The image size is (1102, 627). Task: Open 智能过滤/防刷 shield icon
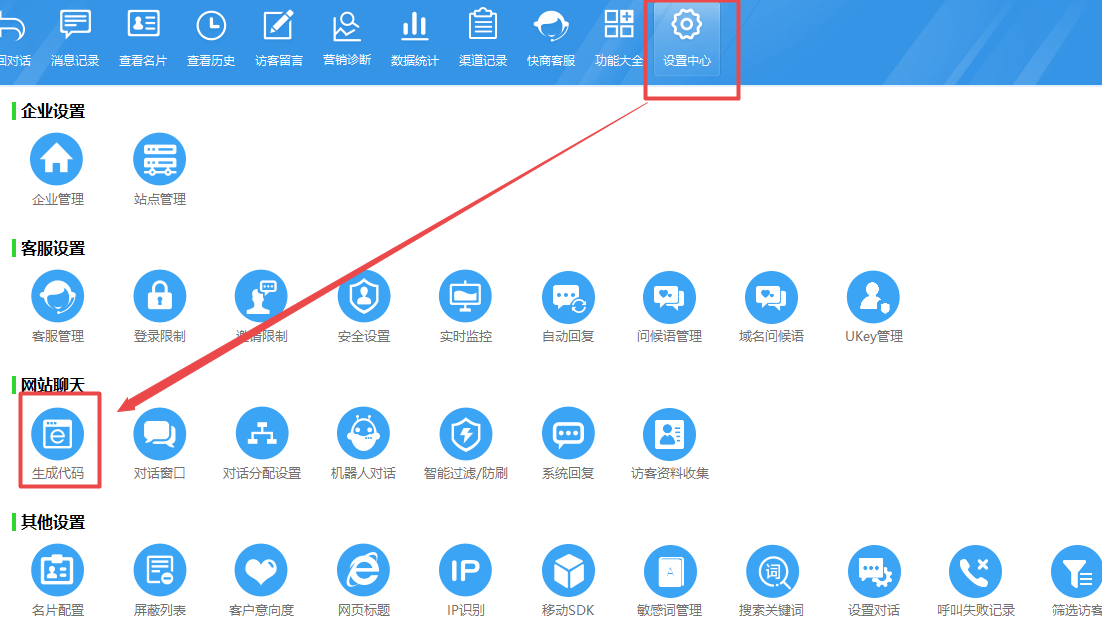click(465, 434)
